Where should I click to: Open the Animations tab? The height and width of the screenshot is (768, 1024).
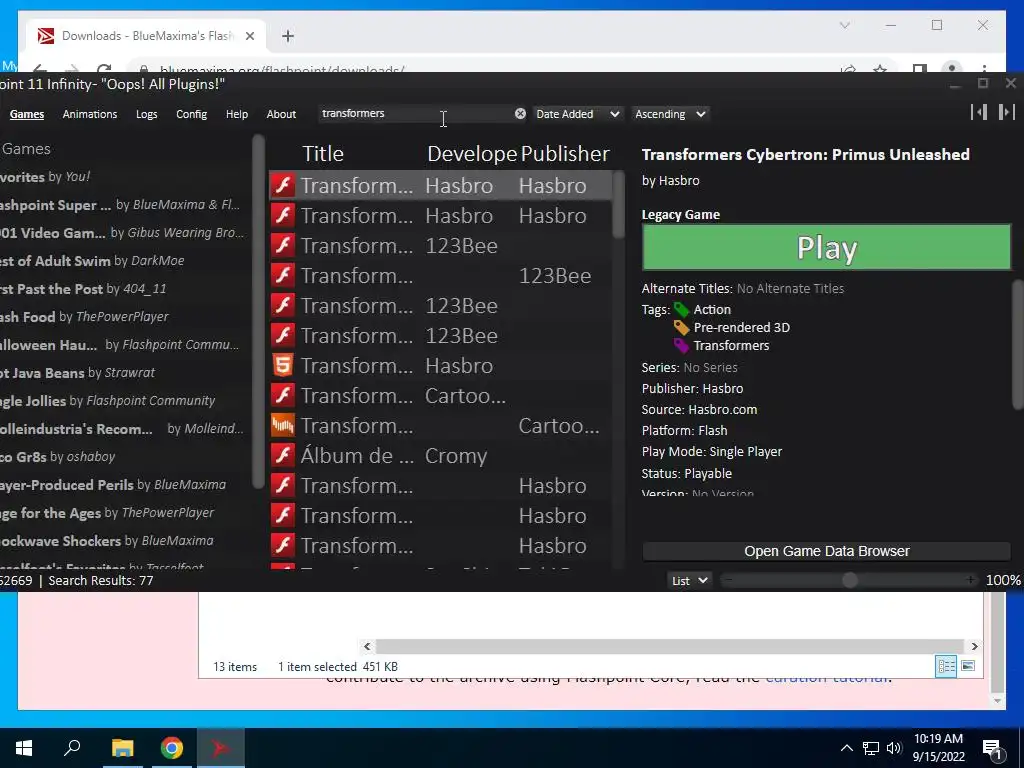coord(90,114)
